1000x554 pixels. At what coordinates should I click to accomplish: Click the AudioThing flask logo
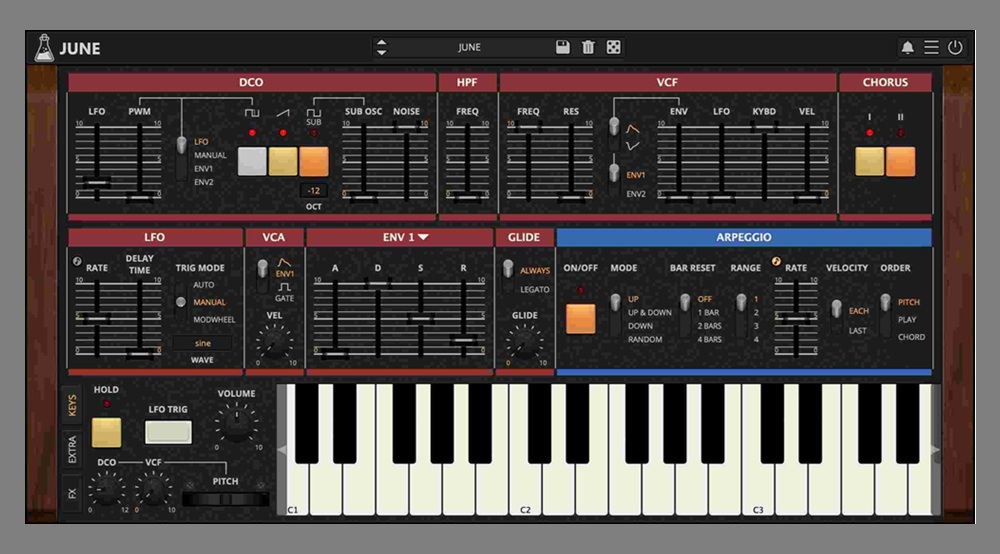(45, 47)
